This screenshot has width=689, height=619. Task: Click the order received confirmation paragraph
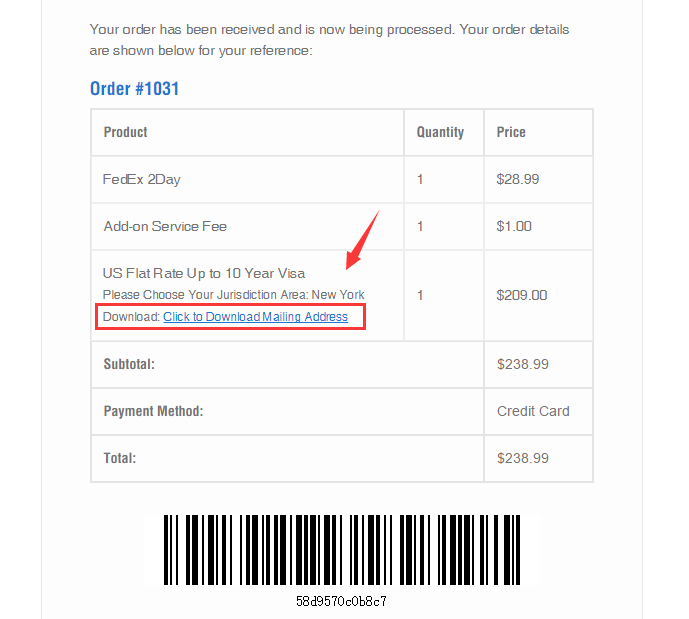point(329,39)
